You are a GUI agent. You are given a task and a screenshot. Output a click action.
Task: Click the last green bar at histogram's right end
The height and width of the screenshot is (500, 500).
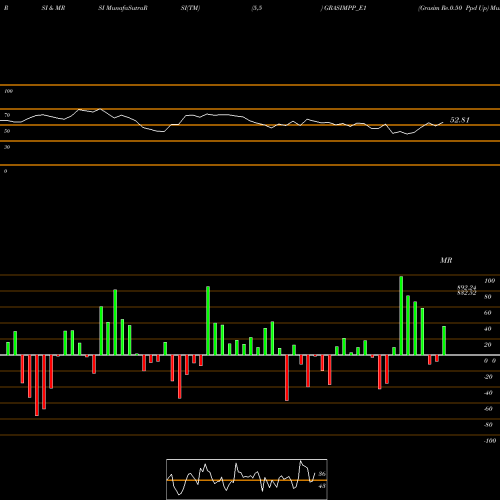[444, 340]
